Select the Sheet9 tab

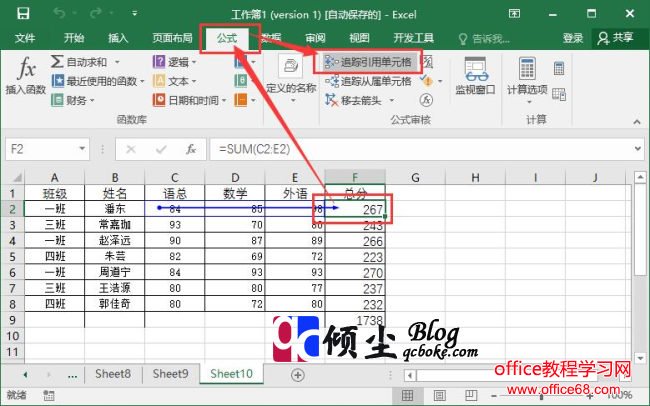click(170, 374)
